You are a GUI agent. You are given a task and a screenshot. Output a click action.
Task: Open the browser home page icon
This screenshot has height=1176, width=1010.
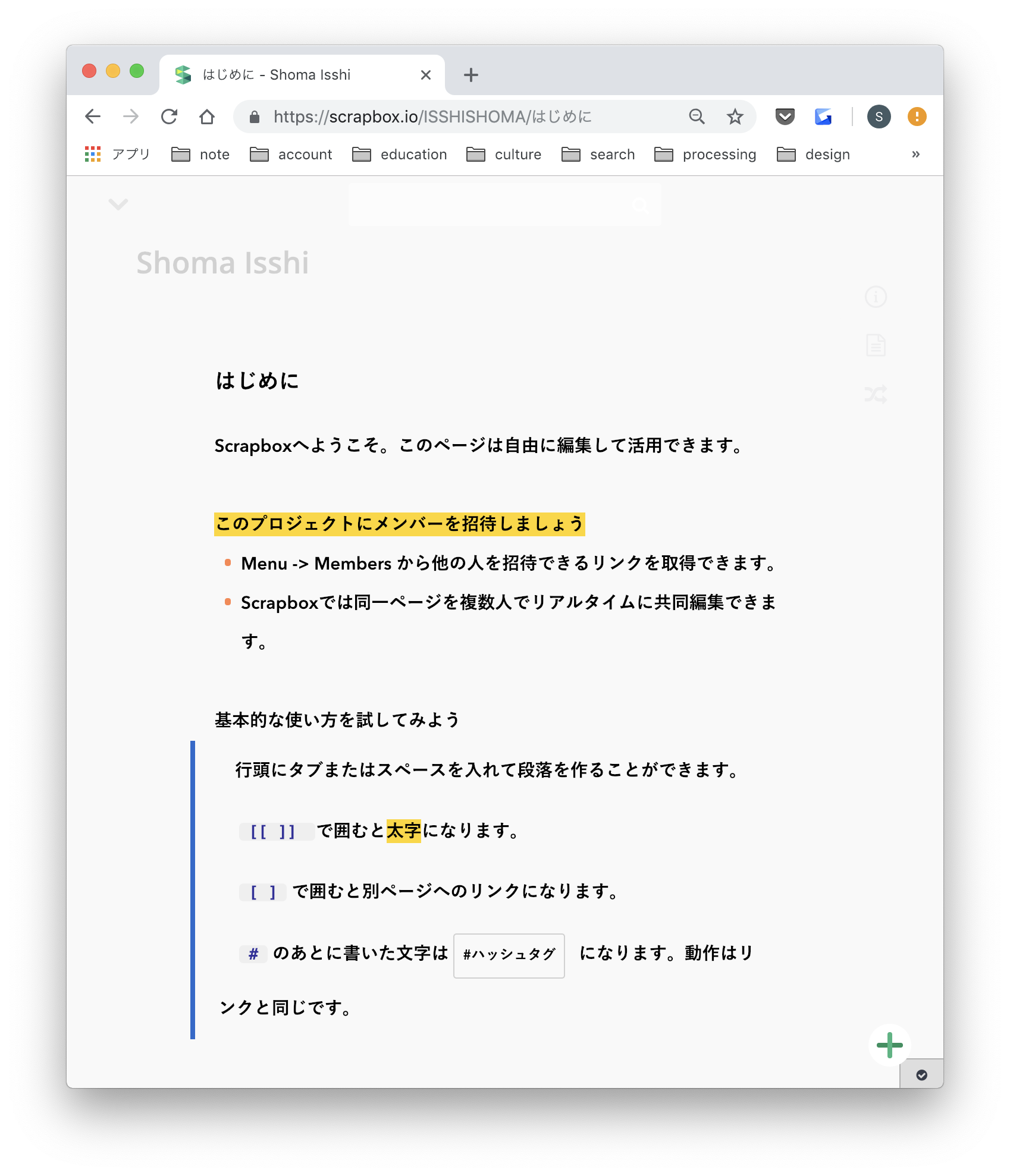tap(207, 117)
